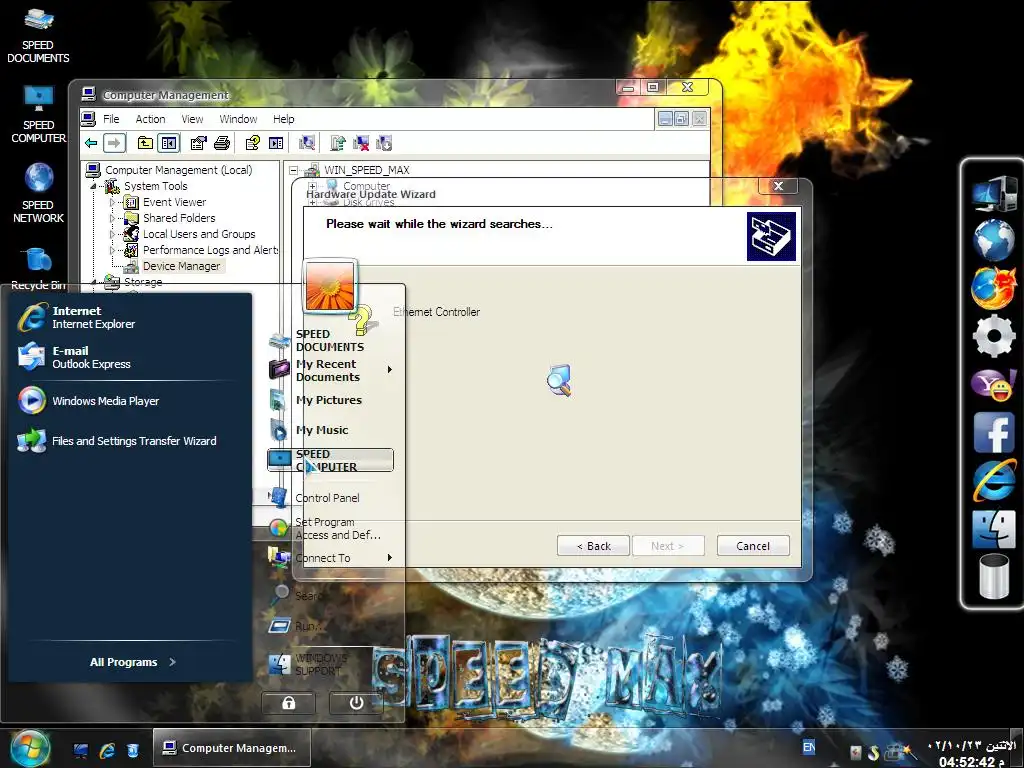Click the power button in Start menu
This screenshot has width=1024, height=768.
point(357,703)
